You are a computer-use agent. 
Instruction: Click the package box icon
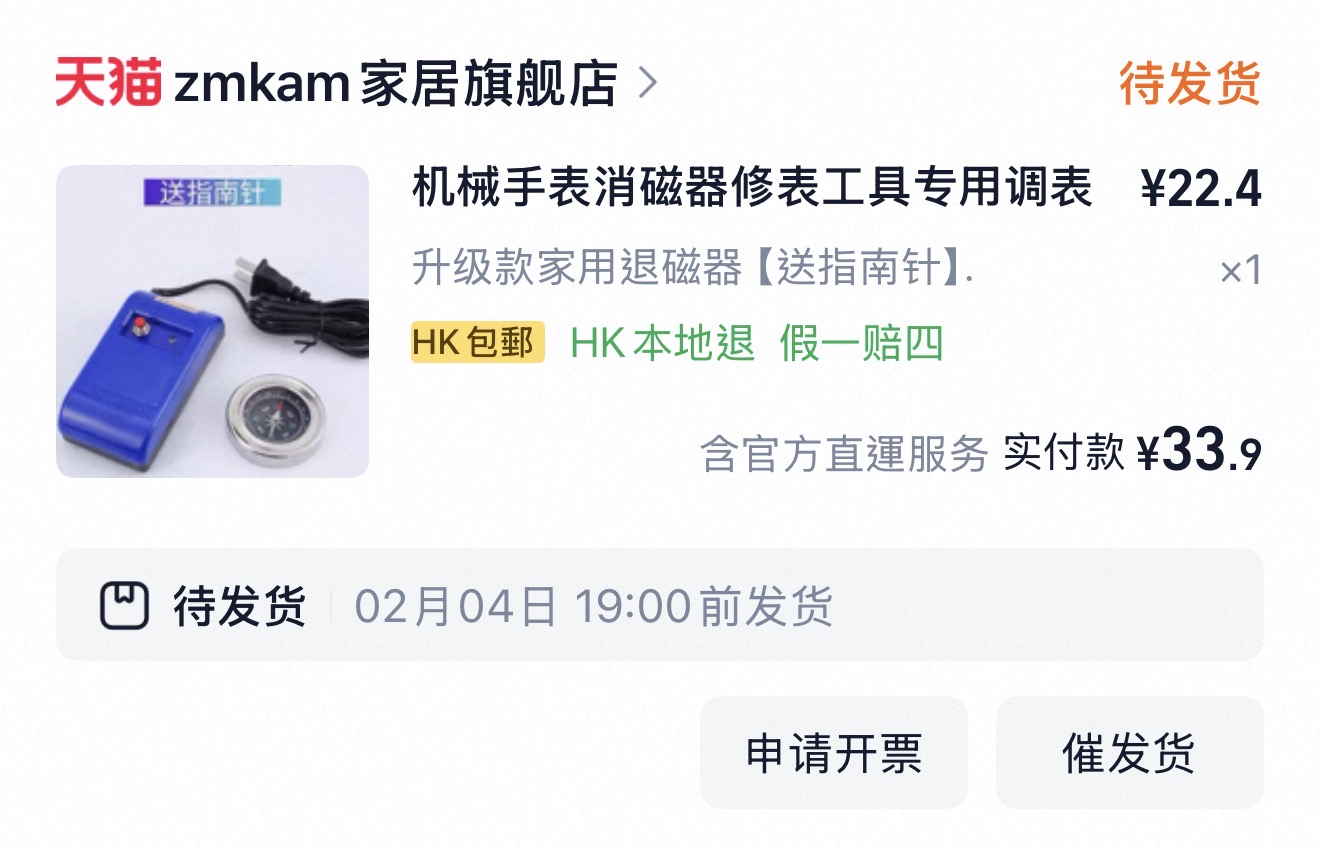click(124, 605)
